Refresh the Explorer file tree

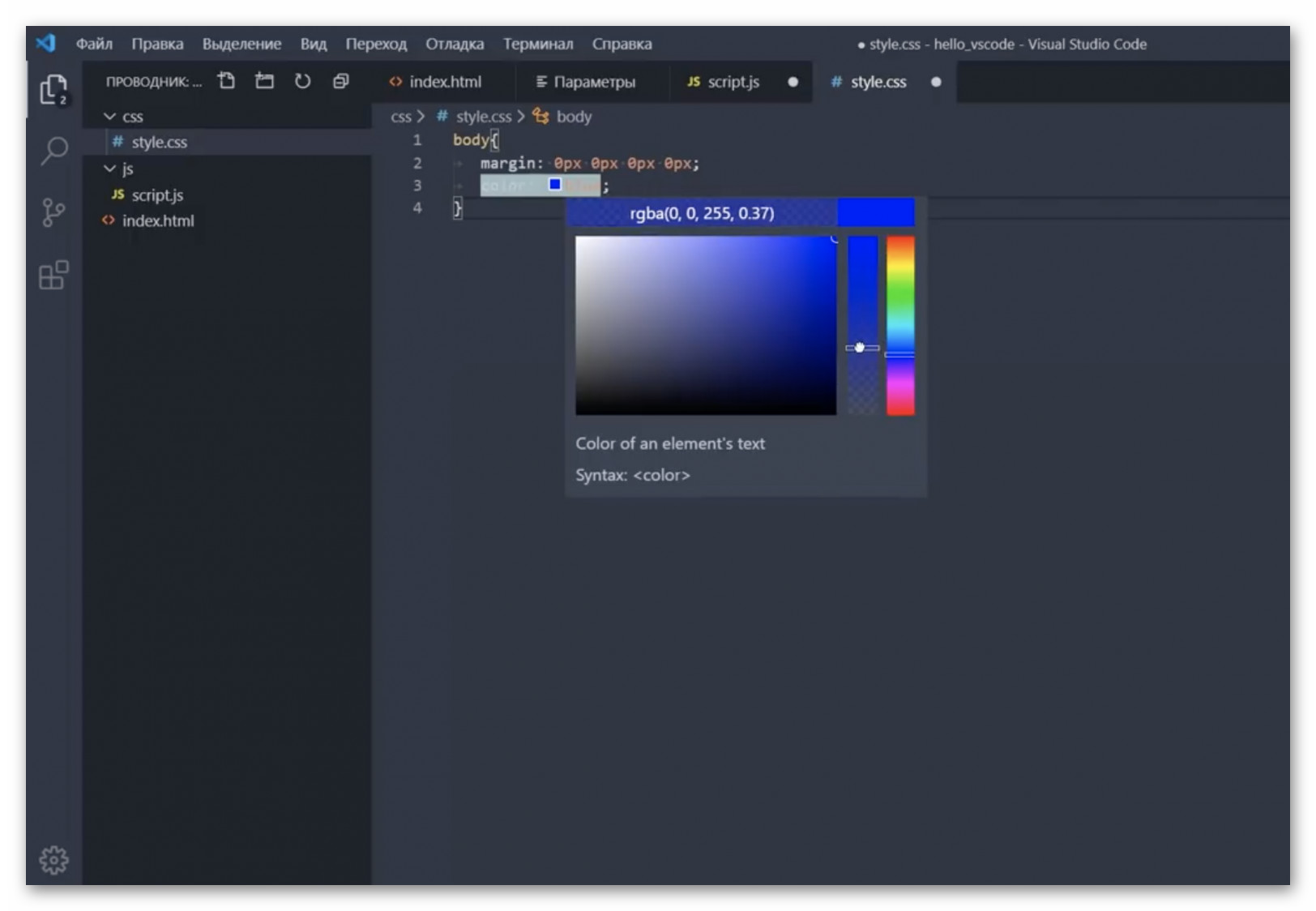coord(302,81)
